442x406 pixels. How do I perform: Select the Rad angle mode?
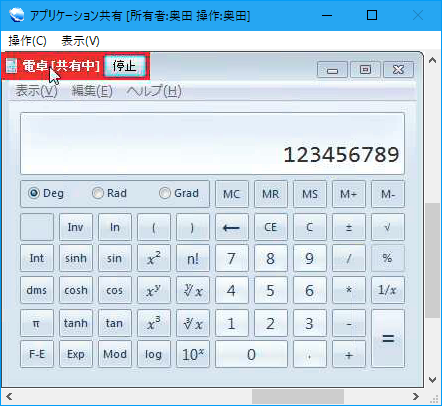[x=98, y=193]
